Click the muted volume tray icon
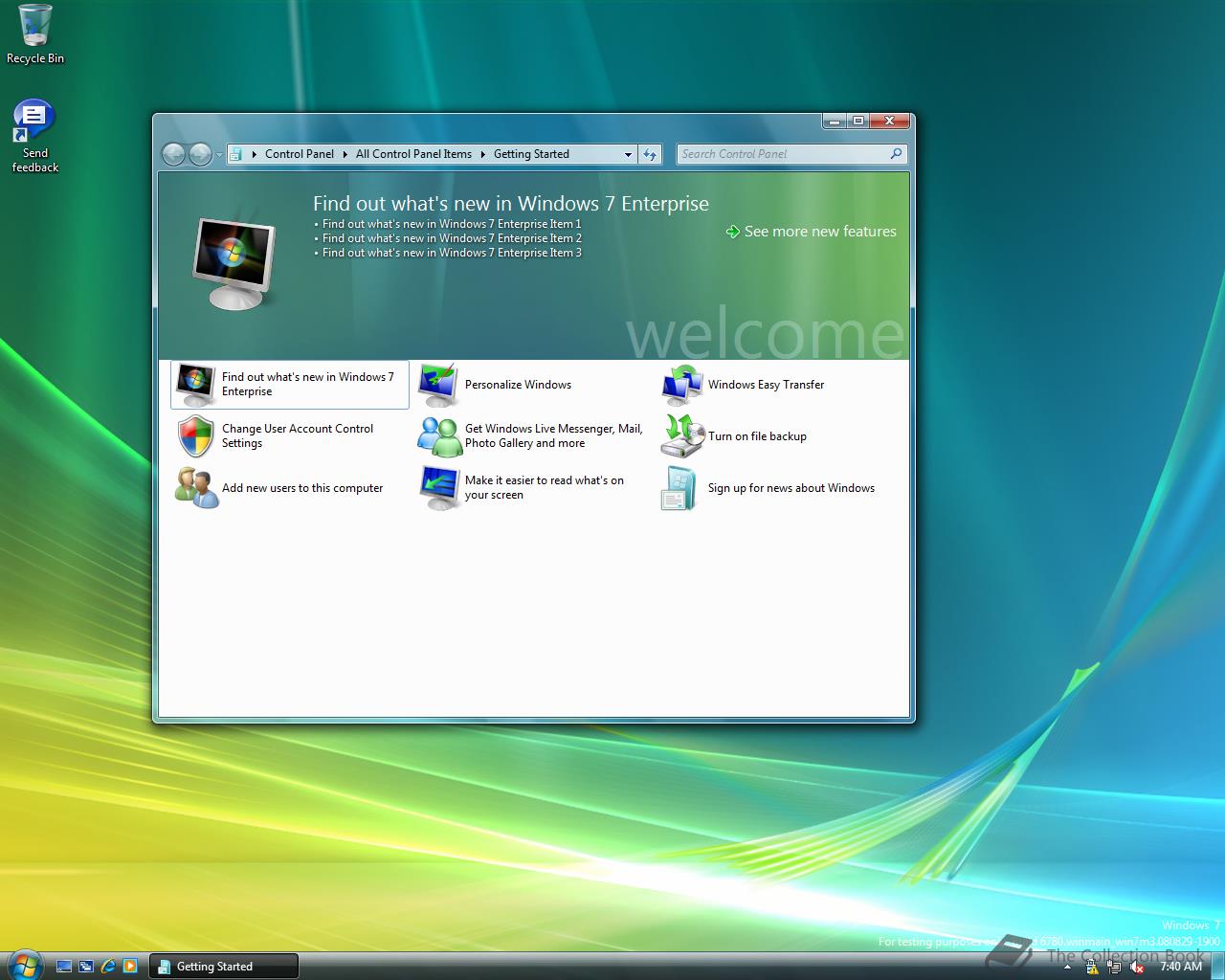The image size is (1225, 980). [x=1137, y=968]
